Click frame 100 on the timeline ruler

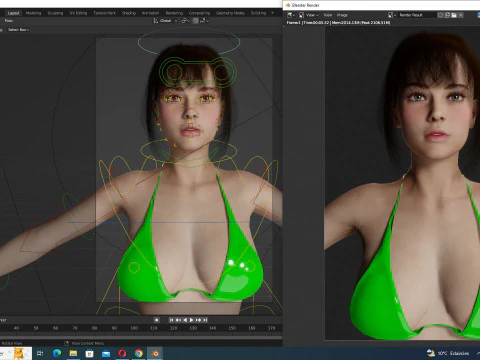134,328
